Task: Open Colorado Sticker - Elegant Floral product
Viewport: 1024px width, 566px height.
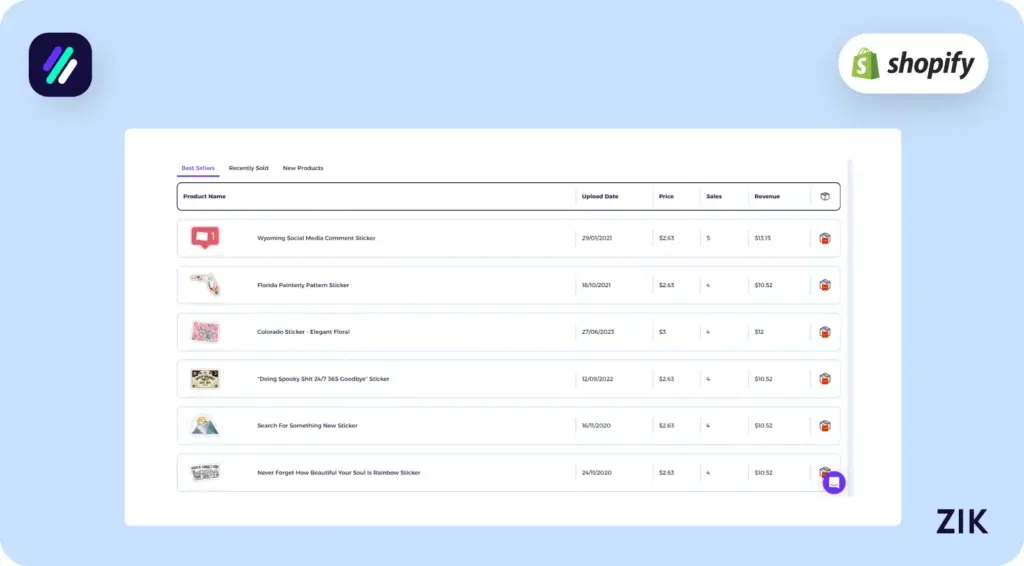Action: coord(303,332)
